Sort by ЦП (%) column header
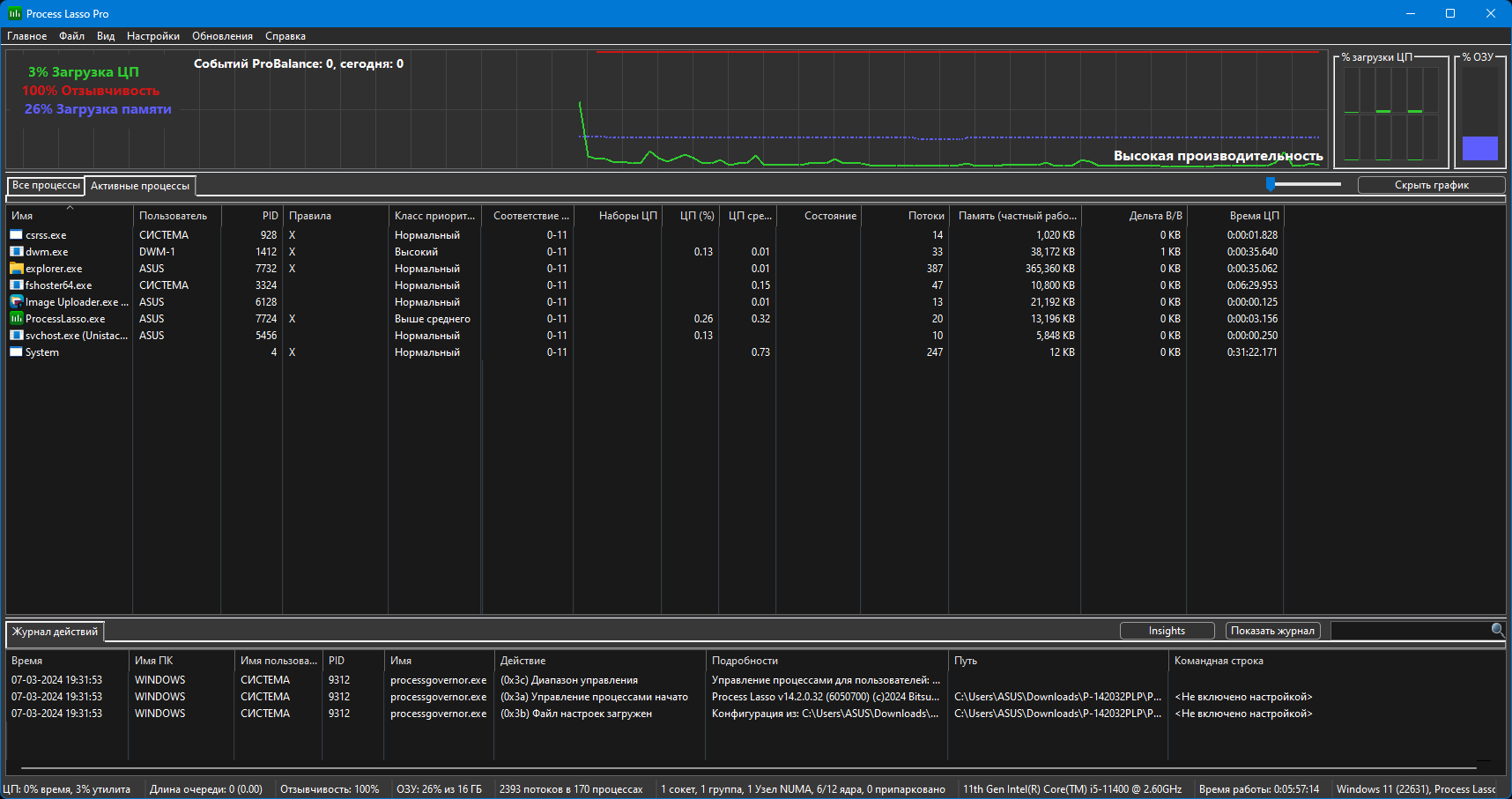The height and width of the screenshot is (799, 1512). (692, 216)
